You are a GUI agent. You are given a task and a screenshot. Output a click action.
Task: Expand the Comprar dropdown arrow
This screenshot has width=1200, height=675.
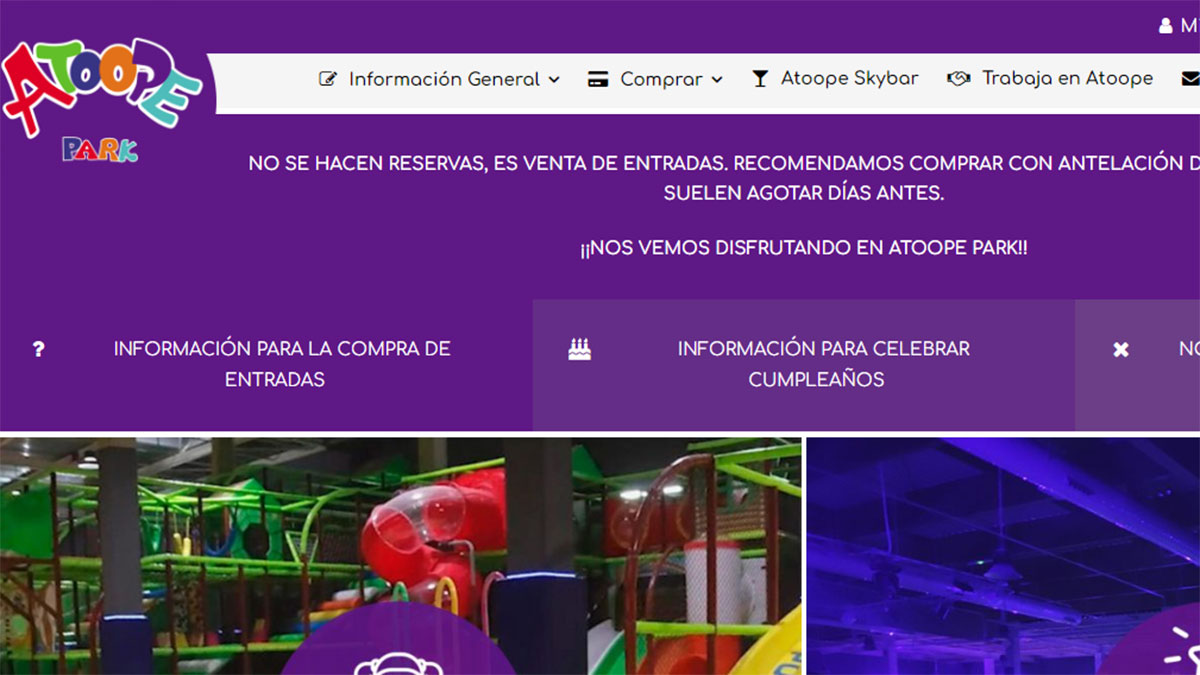coord(717,80)
